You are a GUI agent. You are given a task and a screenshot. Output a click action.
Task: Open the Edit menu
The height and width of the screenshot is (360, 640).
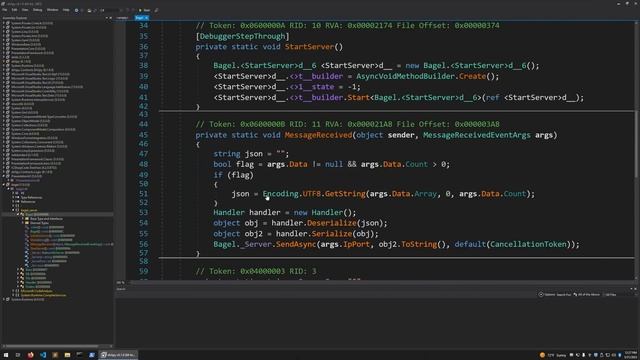point(14,10)
